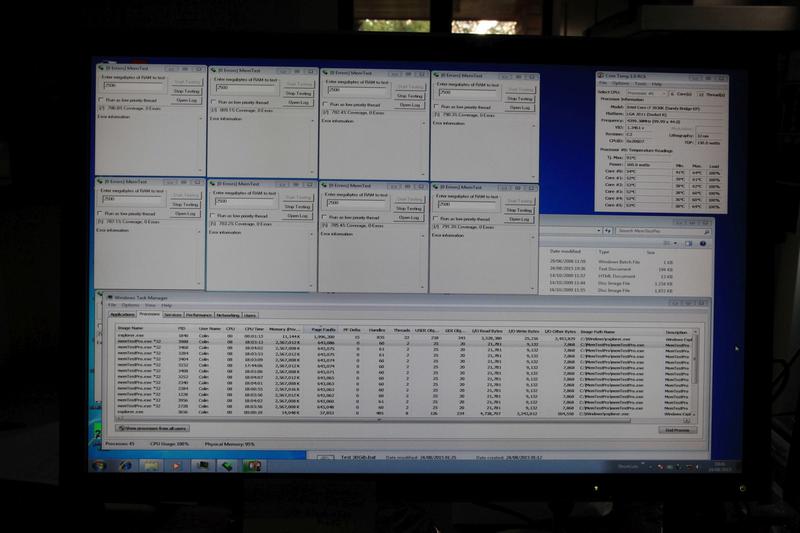Switch to the Services tab in Task Manager
800x533 pixels.
[x=172, y=315]
